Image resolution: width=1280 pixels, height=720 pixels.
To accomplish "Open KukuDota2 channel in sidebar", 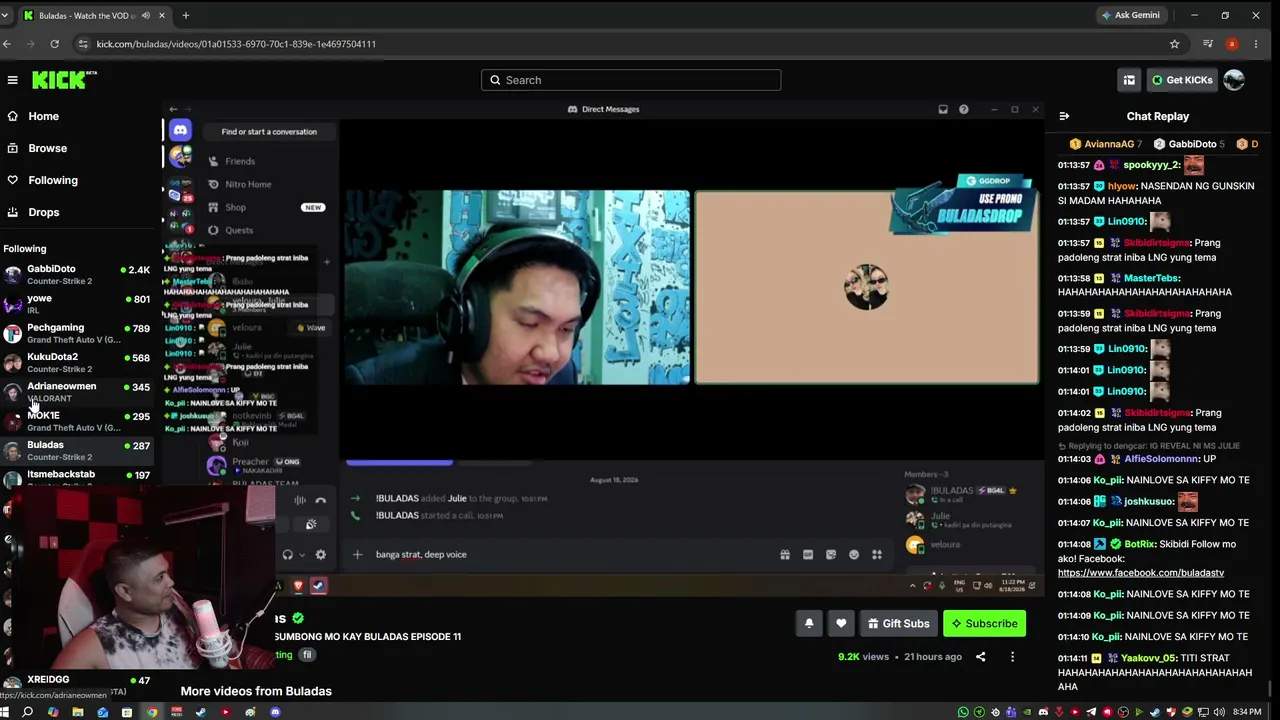I will (x=78, y=361).
